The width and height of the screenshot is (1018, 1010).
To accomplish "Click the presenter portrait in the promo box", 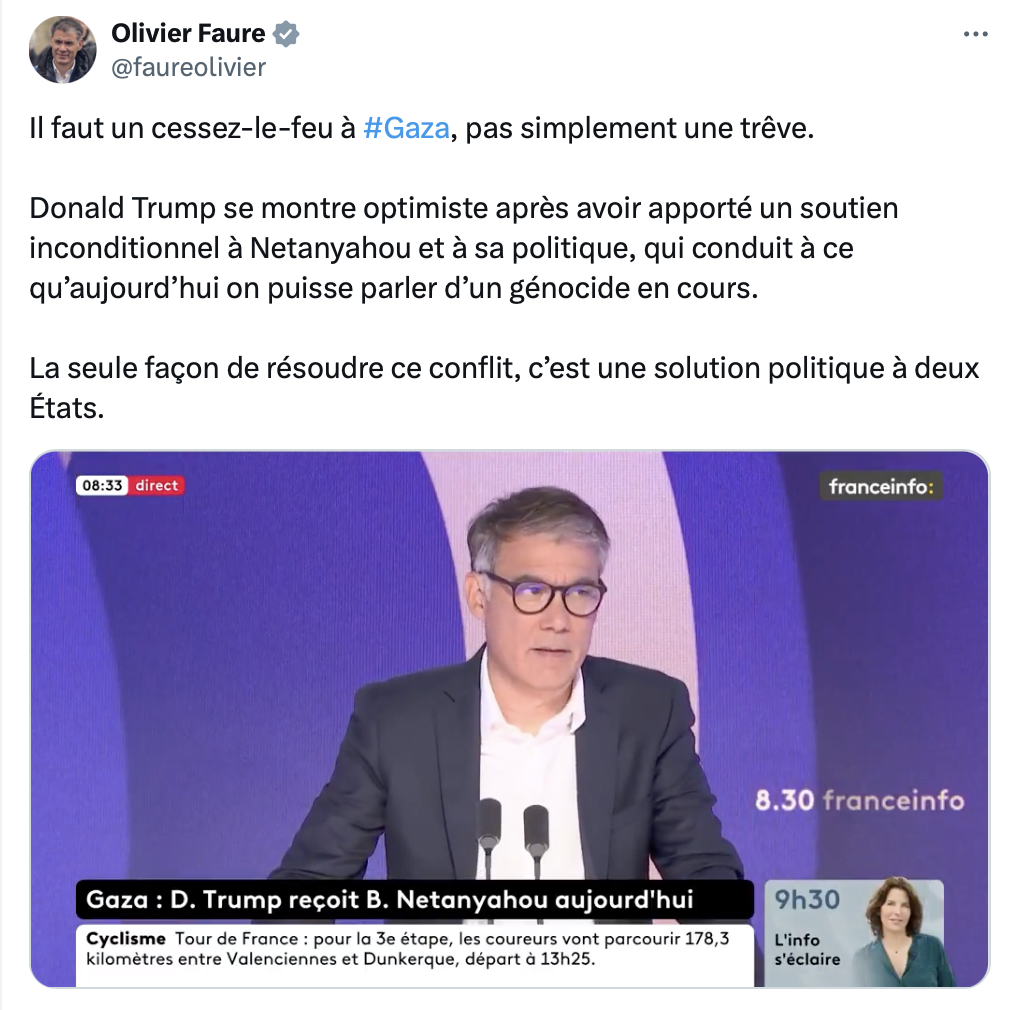I will coord(901,933).
